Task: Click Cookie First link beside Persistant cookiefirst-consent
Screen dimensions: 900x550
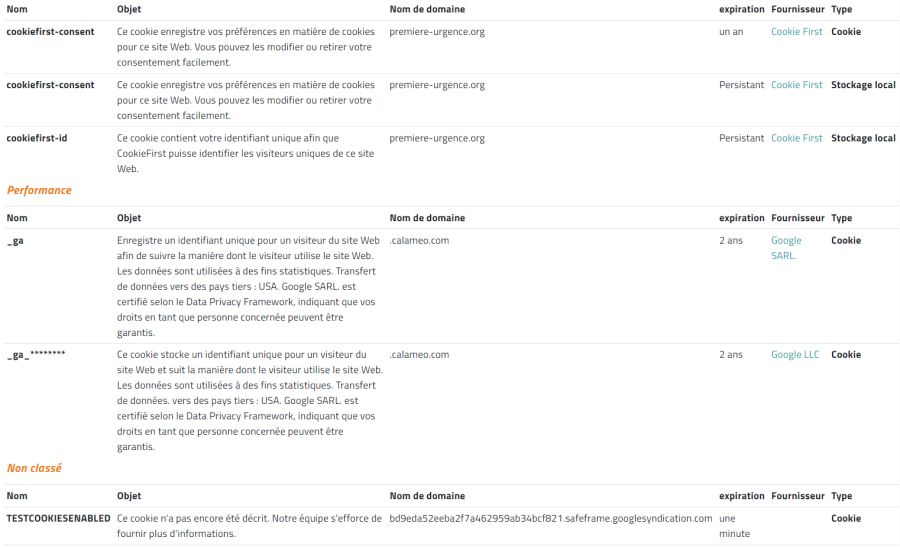Action: click(796, 85)
